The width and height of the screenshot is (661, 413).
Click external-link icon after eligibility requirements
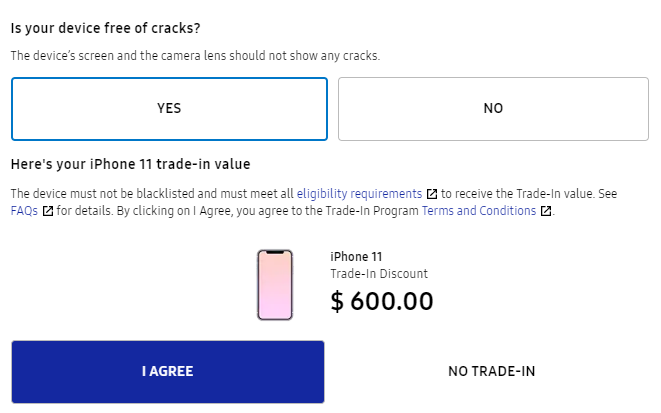[x=432, y=194]
